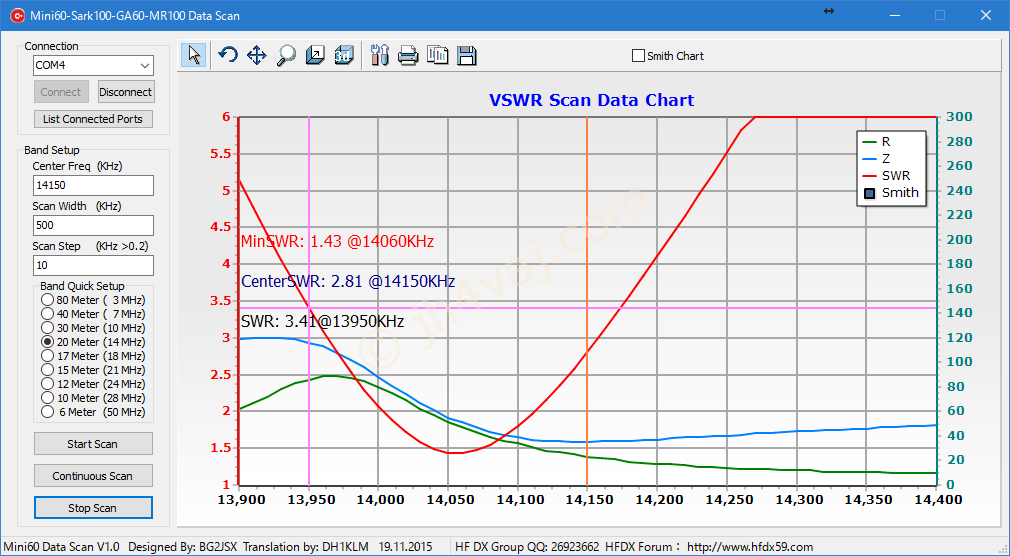
Task: Click the application icon in the title bar
Action: [17, 15]
